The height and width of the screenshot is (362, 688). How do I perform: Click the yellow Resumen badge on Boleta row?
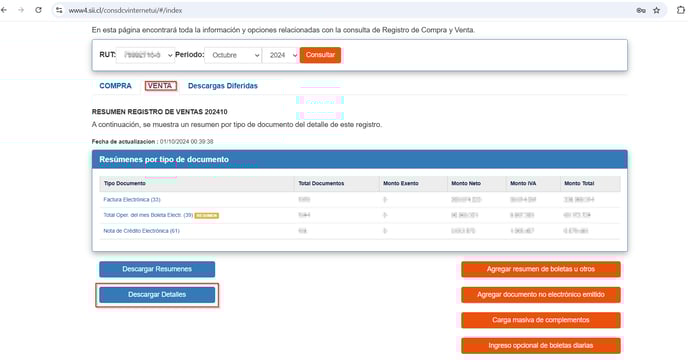[x=207, y=216]
